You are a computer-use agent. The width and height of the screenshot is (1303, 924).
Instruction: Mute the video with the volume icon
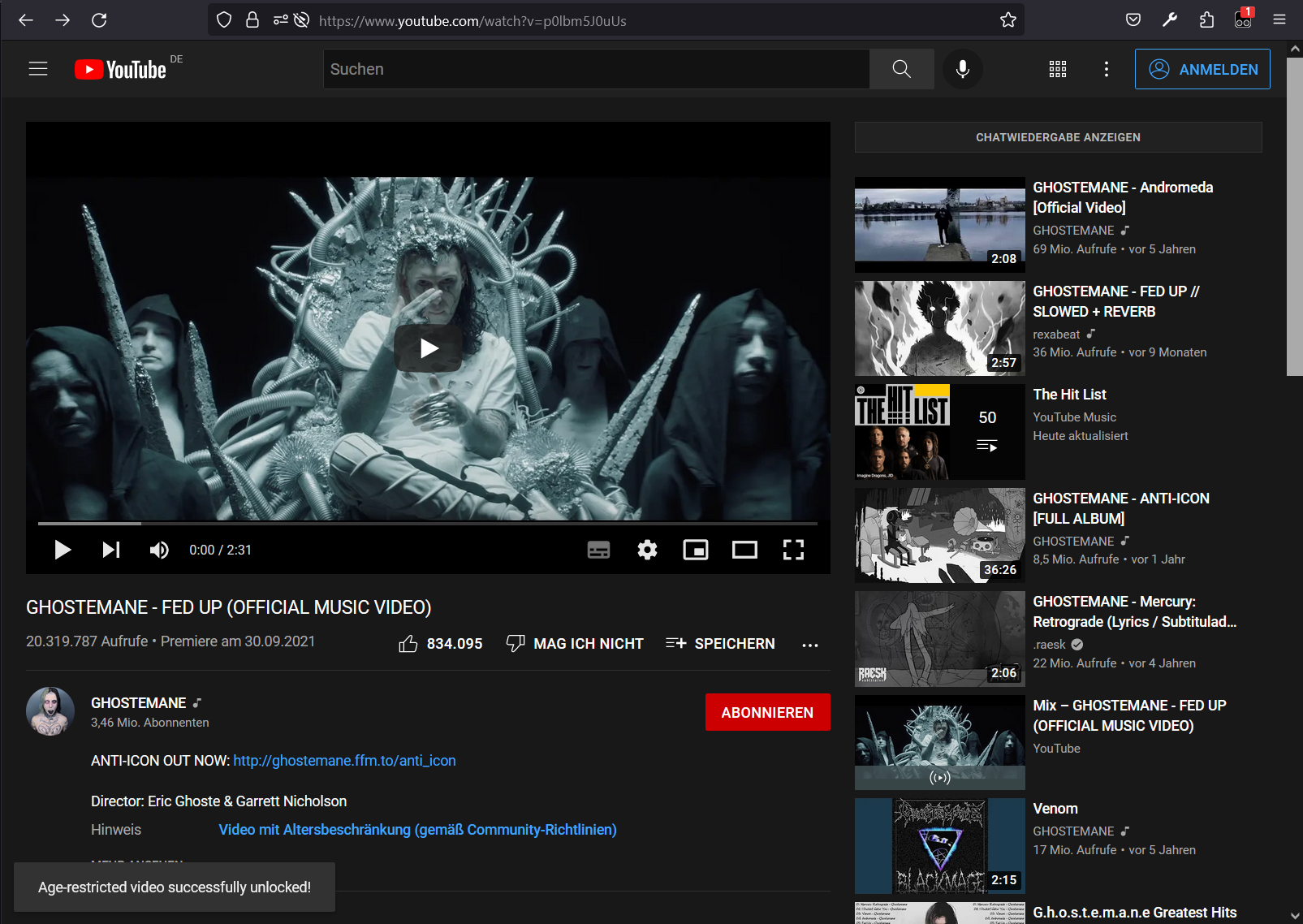pyautogui.click(x=159, y=550)
